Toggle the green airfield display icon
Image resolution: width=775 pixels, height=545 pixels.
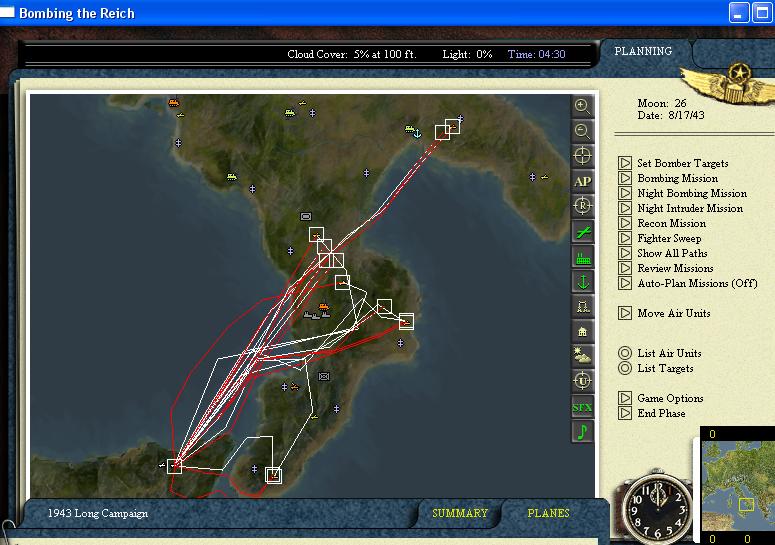(x=582, y=231)
